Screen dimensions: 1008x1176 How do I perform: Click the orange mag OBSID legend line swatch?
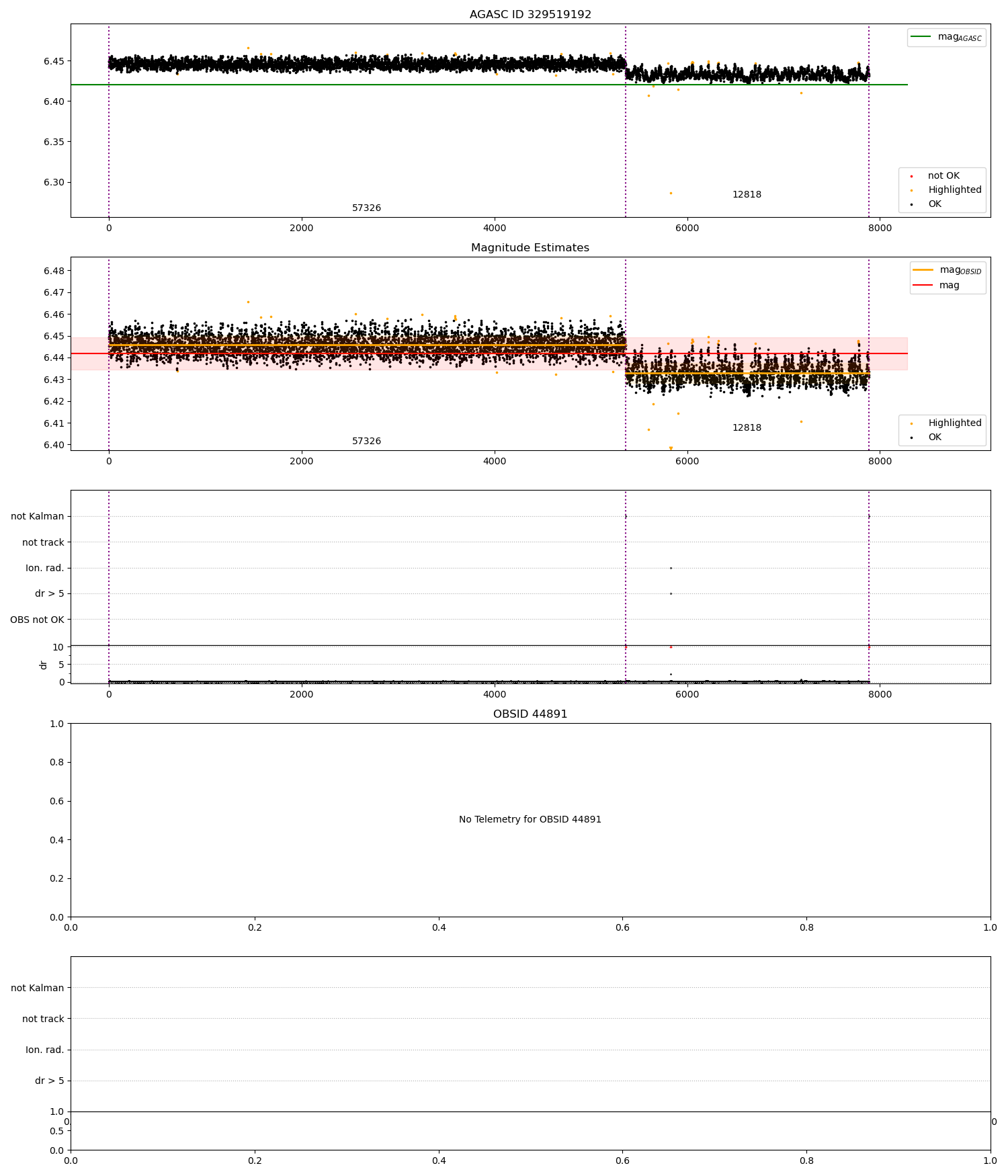(923, 270)
